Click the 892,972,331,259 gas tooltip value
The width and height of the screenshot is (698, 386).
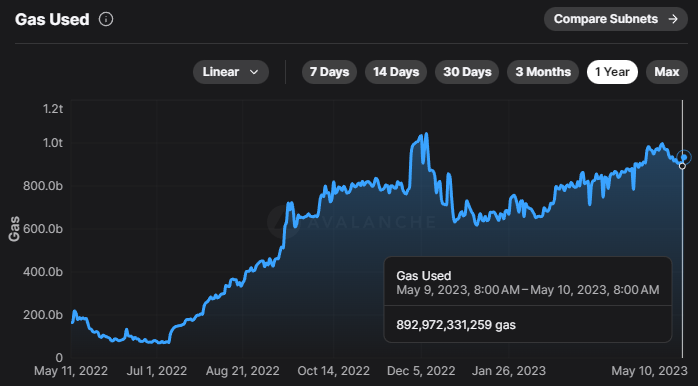click(x=456, y=325)
